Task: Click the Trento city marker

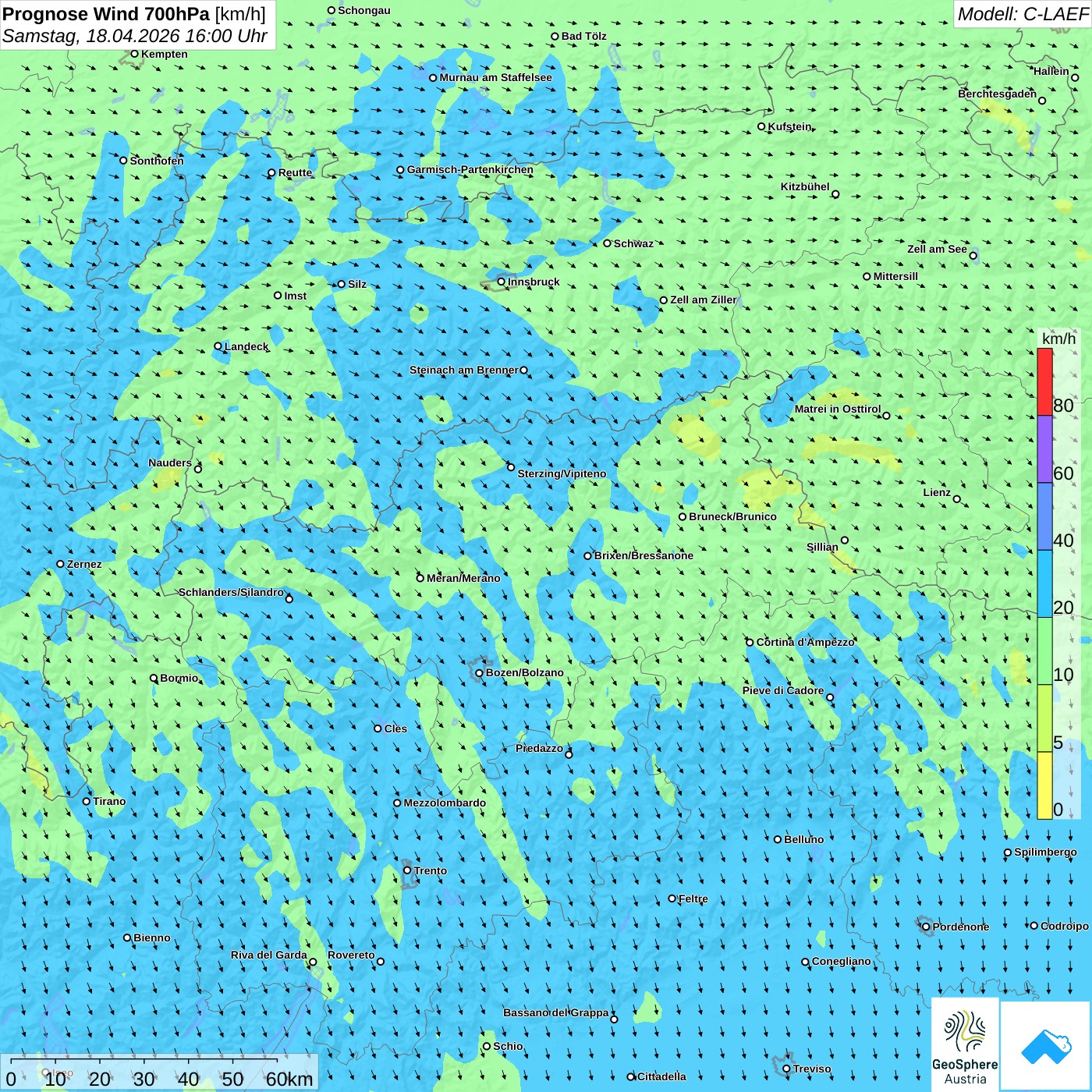Action: pyautogui.click(x=407, y=870)
